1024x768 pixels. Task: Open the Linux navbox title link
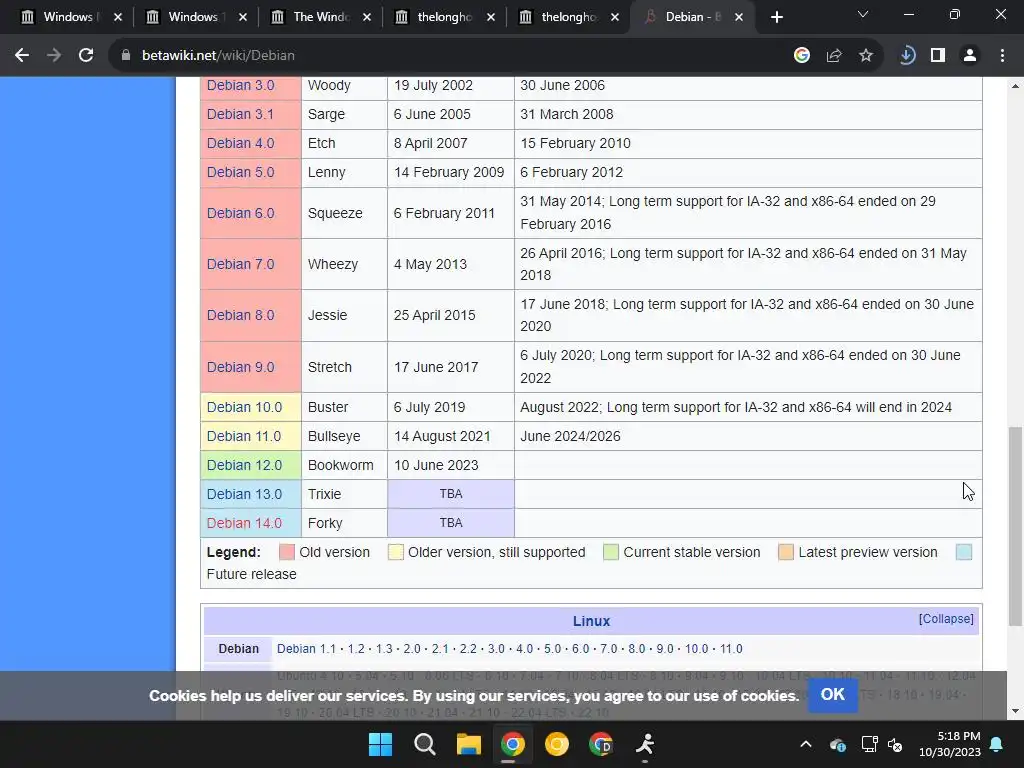point(591,621)
